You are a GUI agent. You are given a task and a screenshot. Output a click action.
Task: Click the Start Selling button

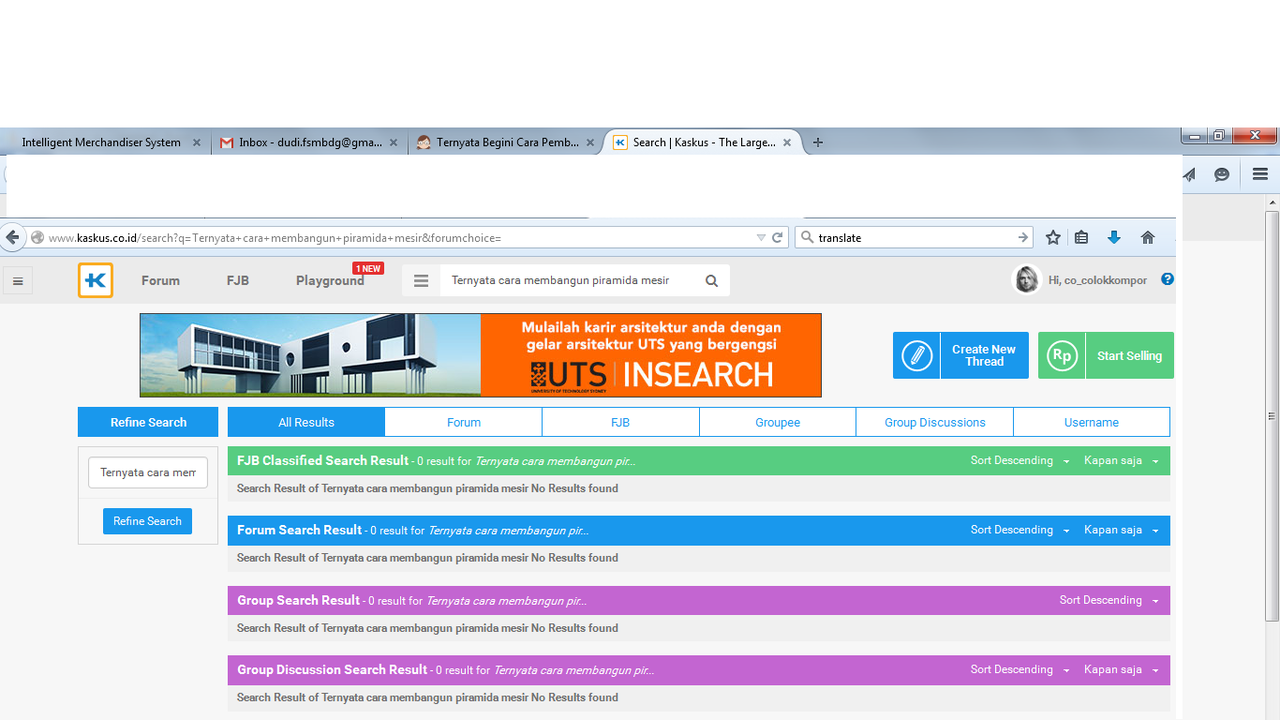point(1106,356)
